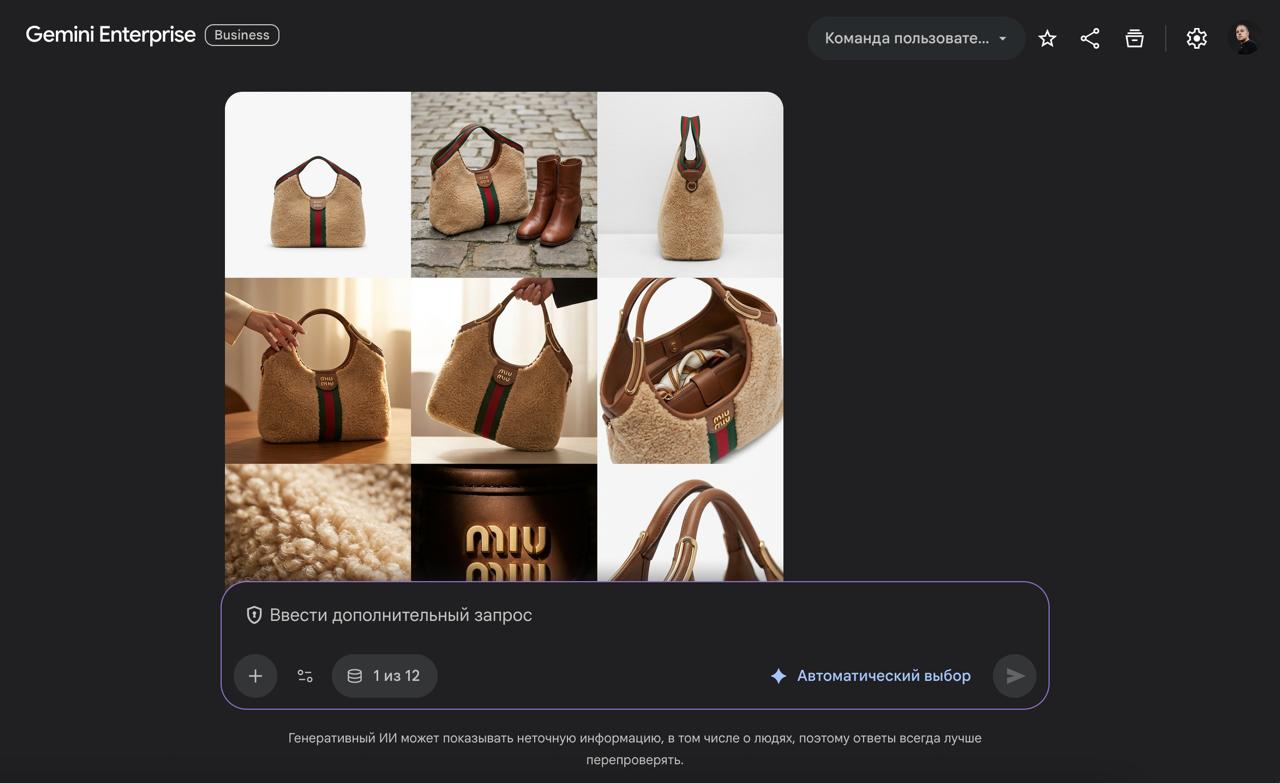Click the hand touching bag handle image
The width and height of the screenshot is (1280, 783).
point(317,370)
